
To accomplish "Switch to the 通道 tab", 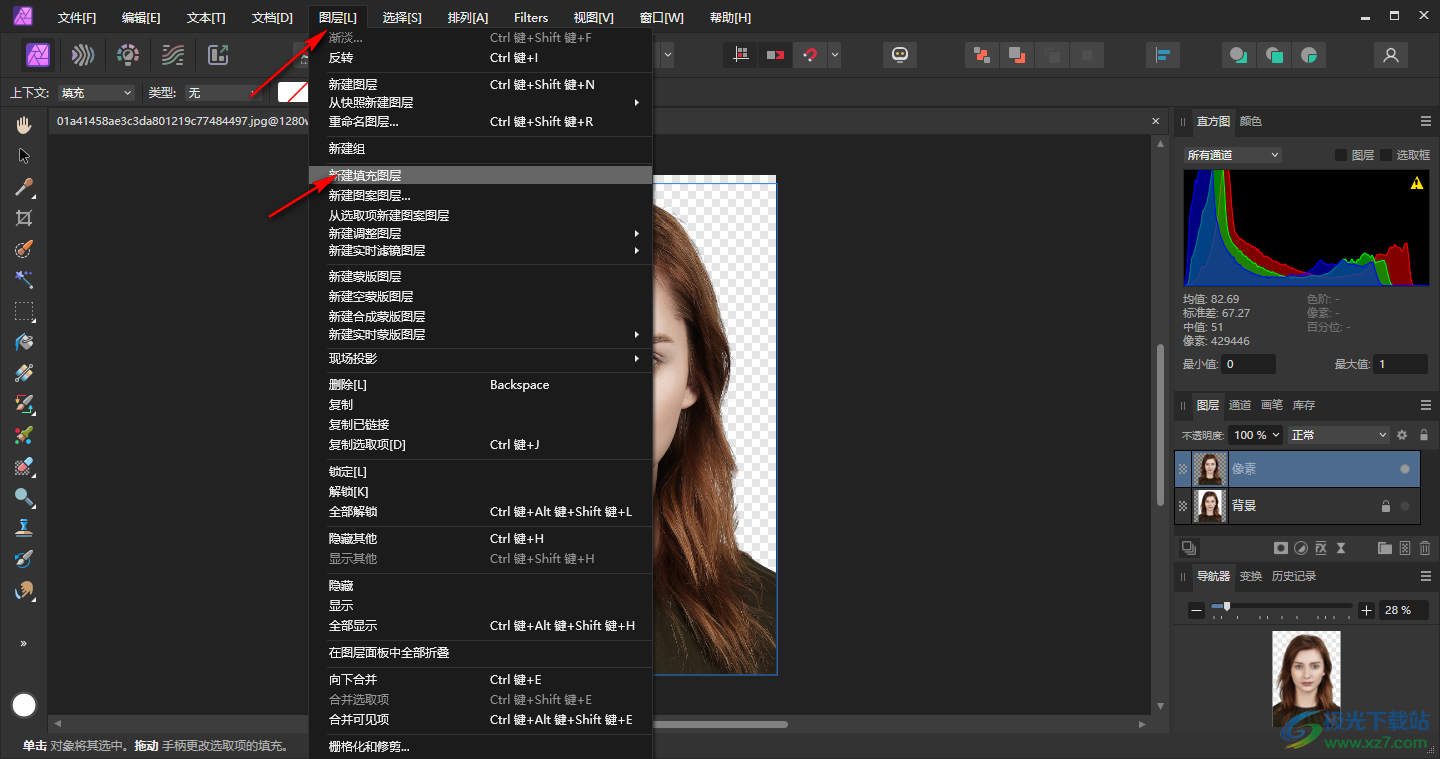I will (x=1240, y=405).
